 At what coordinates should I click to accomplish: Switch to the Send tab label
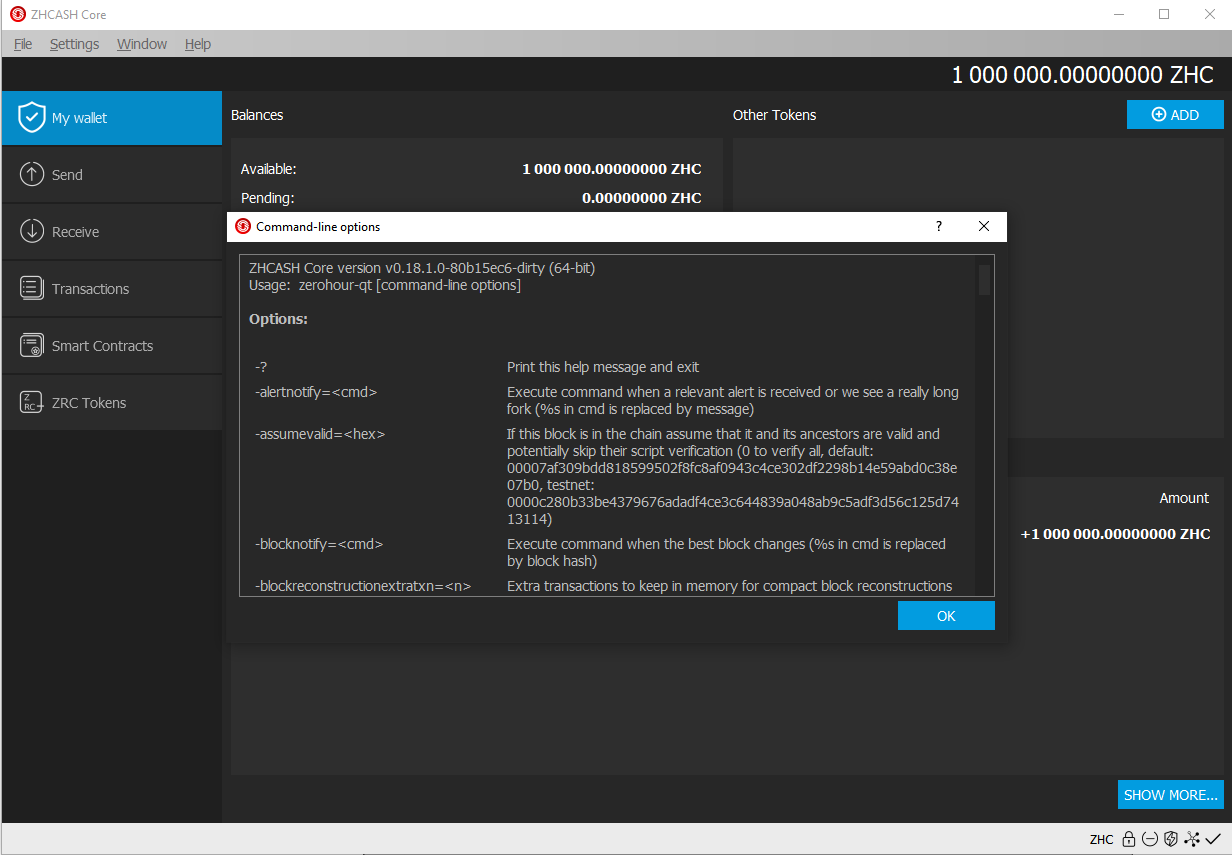[x=67, y=175]
